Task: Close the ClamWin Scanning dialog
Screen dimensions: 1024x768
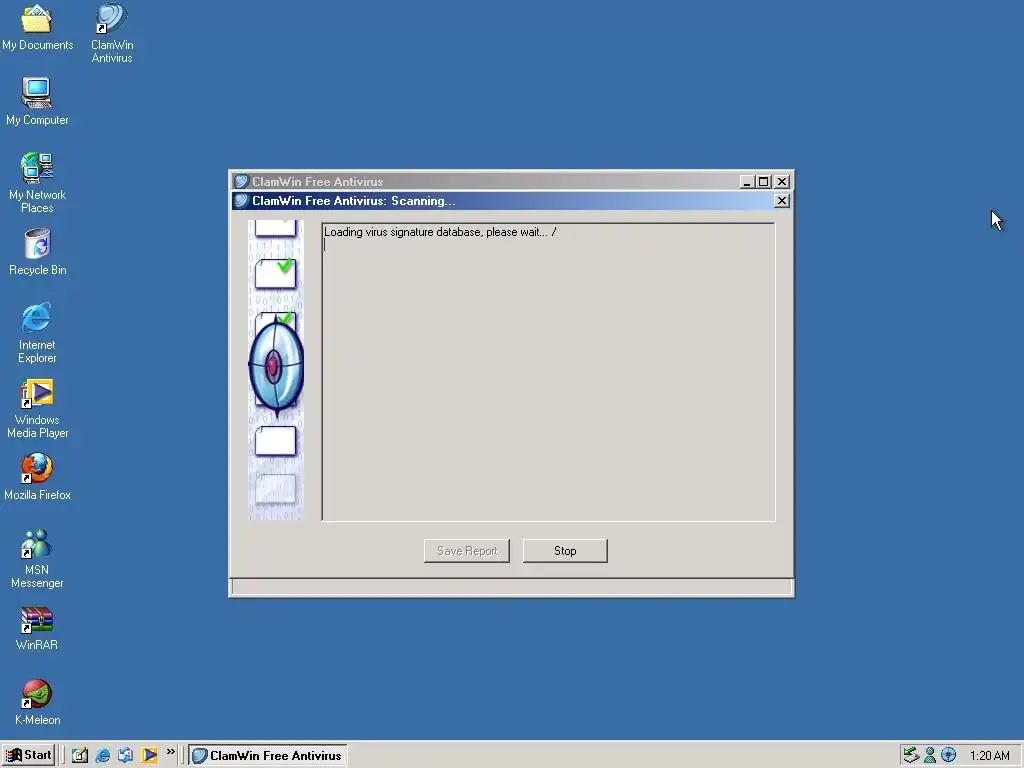Action: (781, 200)
